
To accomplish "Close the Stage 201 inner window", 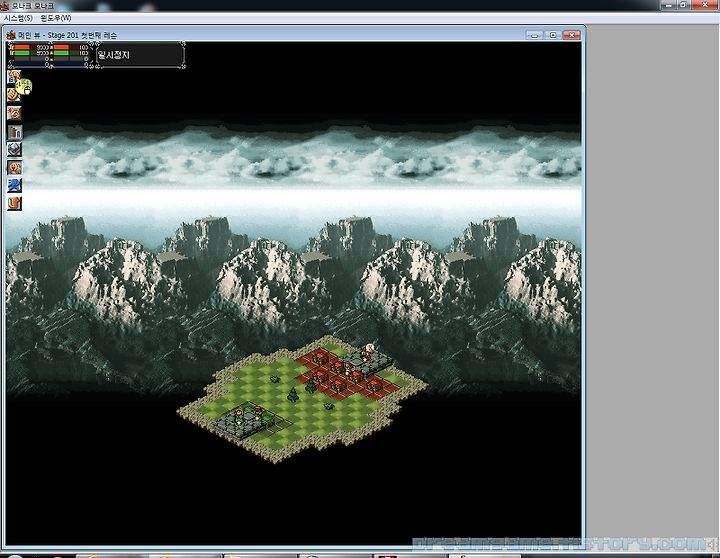I will [572, 35].
